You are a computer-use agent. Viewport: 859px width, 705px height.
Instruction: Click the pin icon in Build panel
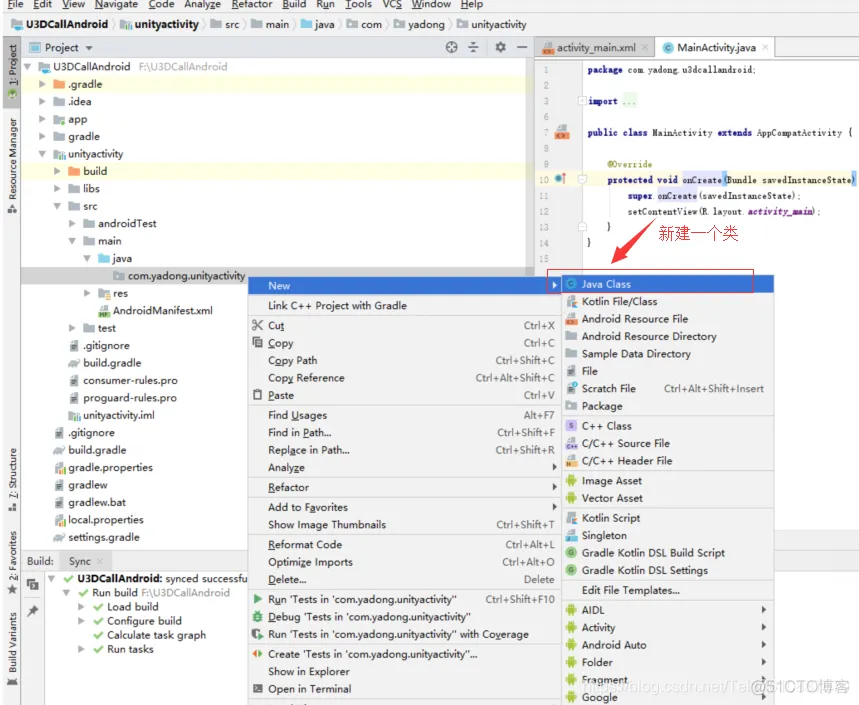pos(33,610)
